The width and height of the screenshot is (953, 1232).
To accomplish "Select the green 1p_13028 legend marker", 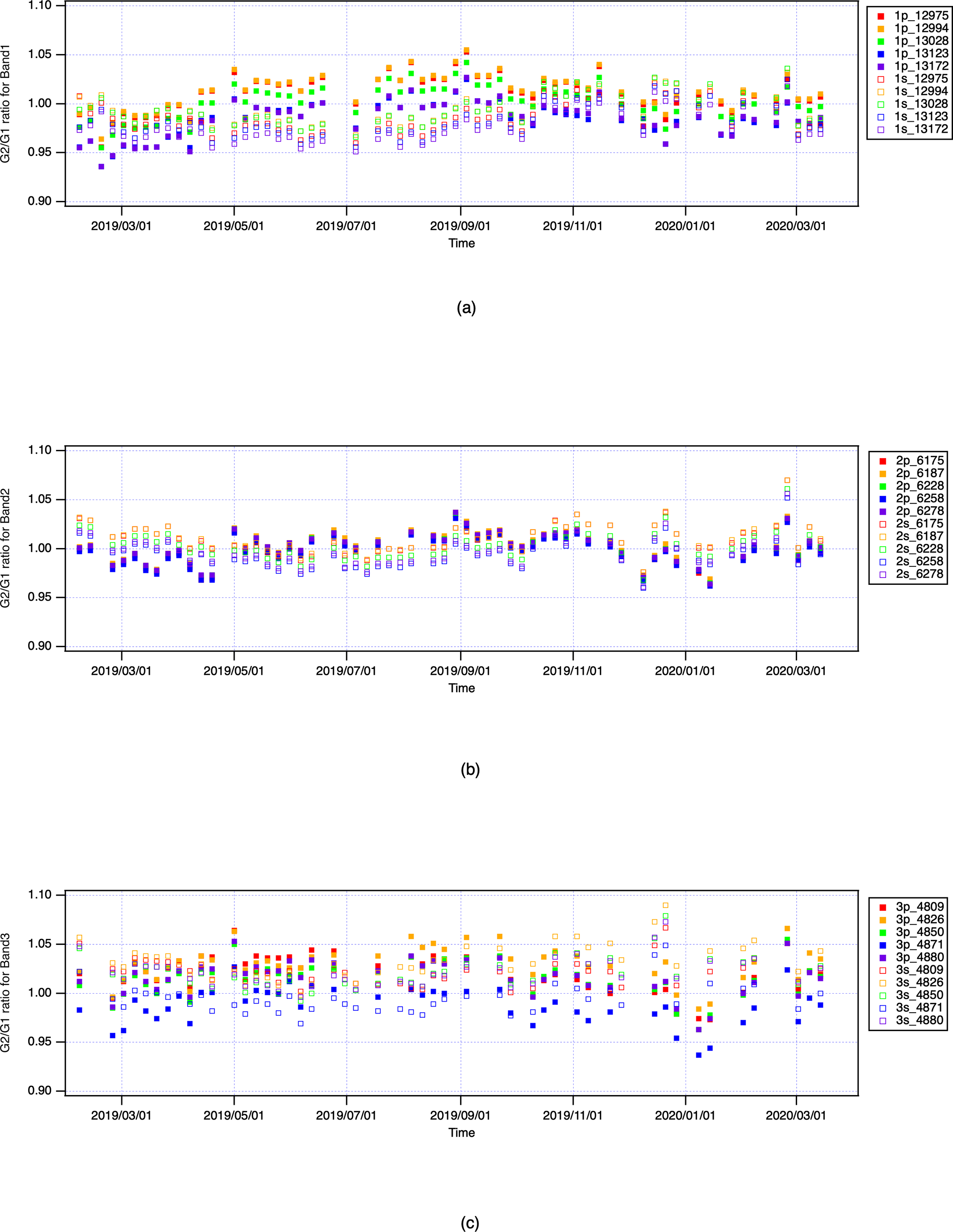I will (x=881, y=41).
